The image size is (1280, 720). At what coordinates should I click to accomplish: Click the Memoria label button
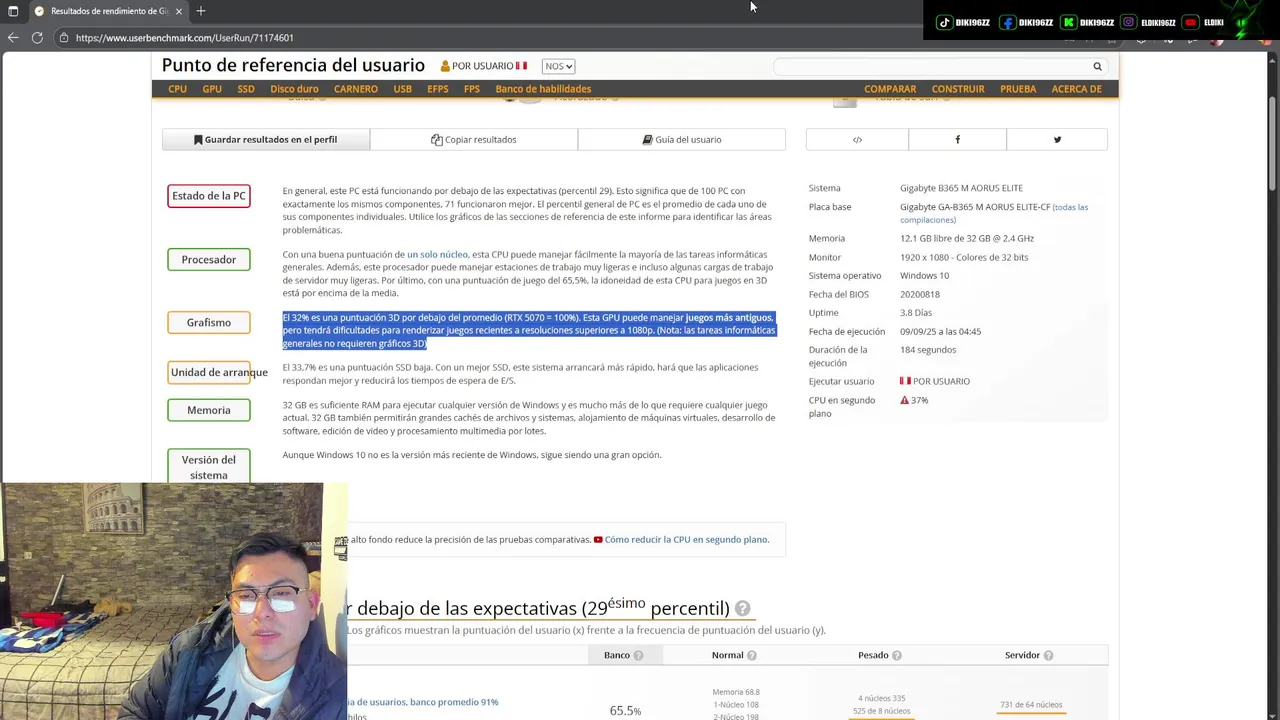coord(208,410)
